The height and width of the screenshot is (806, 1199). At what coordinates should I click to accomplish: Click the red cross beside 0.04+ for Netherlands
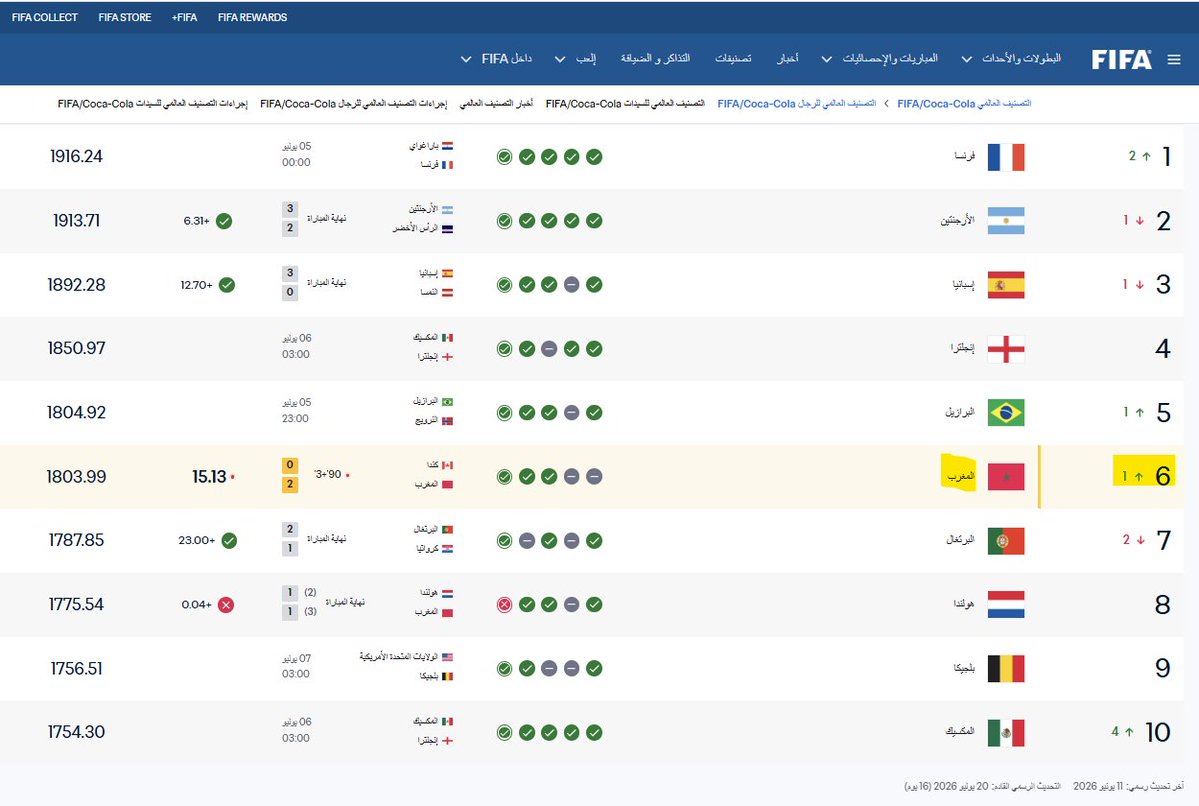(x=226, y=605)
